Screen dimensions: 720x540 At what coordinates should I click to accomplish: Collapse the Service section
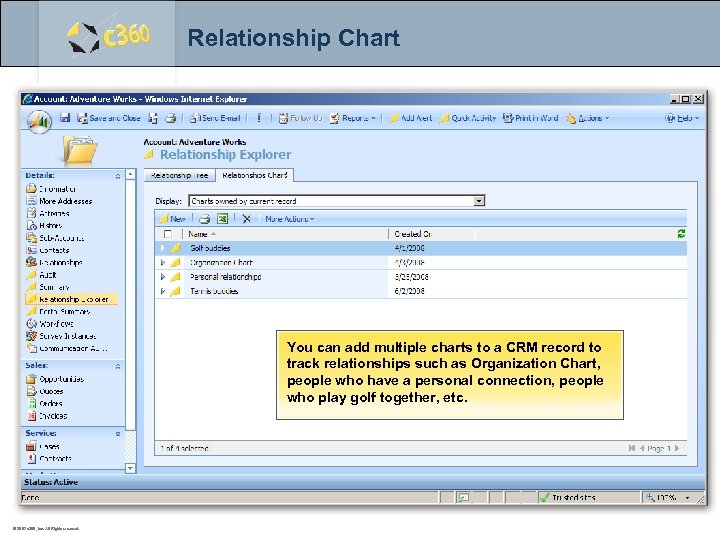click(118, 434)
